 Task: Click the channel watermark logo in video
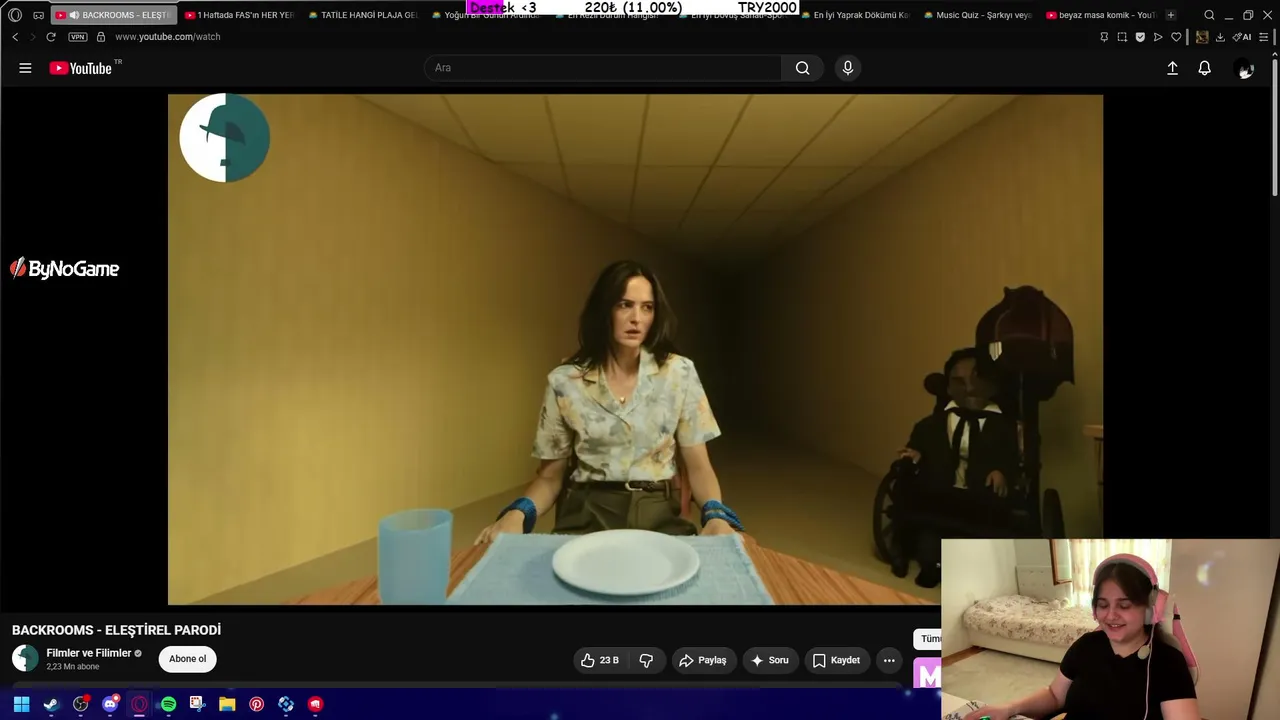224,138
